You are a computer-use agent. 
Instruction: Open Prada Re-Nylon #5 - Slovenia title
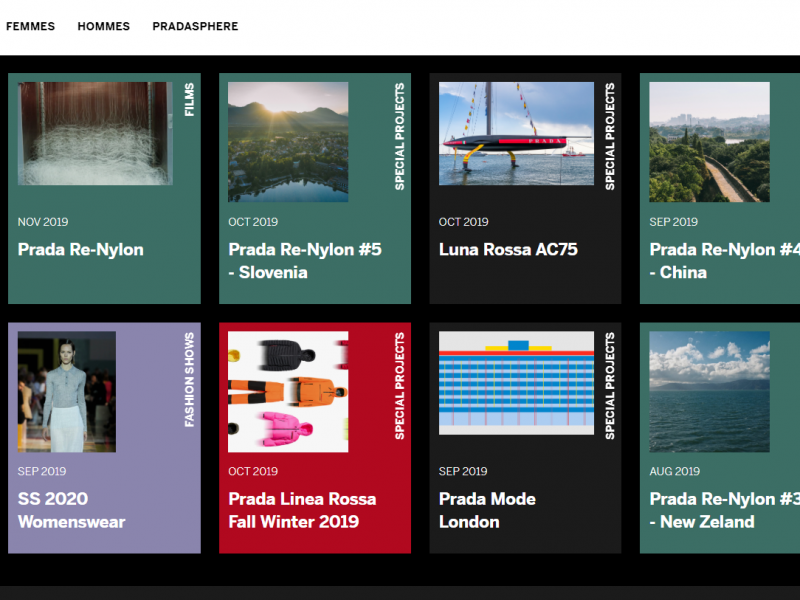tap(305, 261)
